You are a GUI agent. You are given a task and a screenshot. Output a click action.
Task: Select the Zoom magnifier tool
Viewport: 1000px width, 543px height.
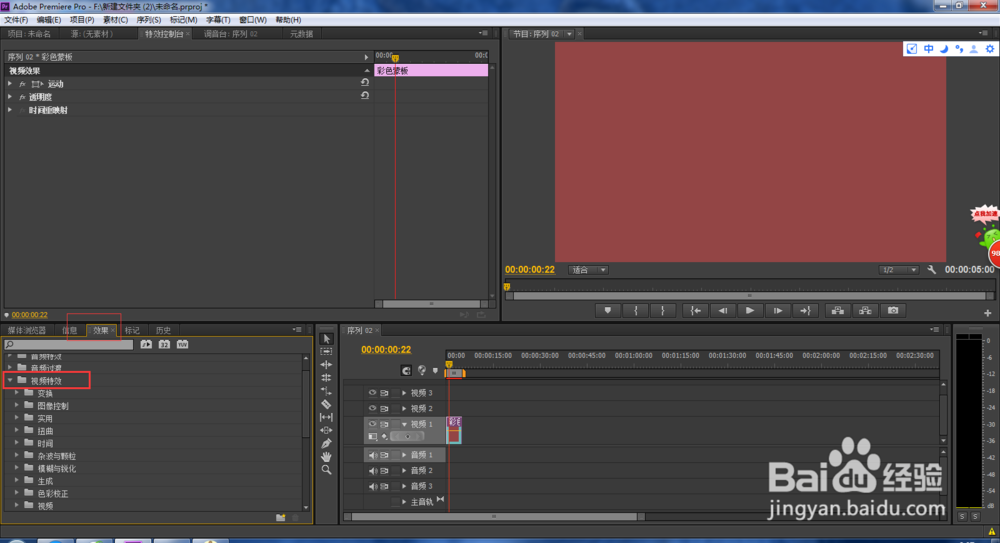point(327,470)
